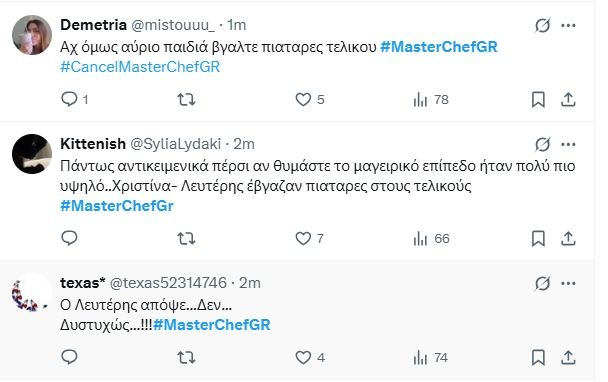This screenshot has width=608, height=382.
Task: Bookmark the texas* tweet
Action: pyautogui.click(x=538, y=357)
